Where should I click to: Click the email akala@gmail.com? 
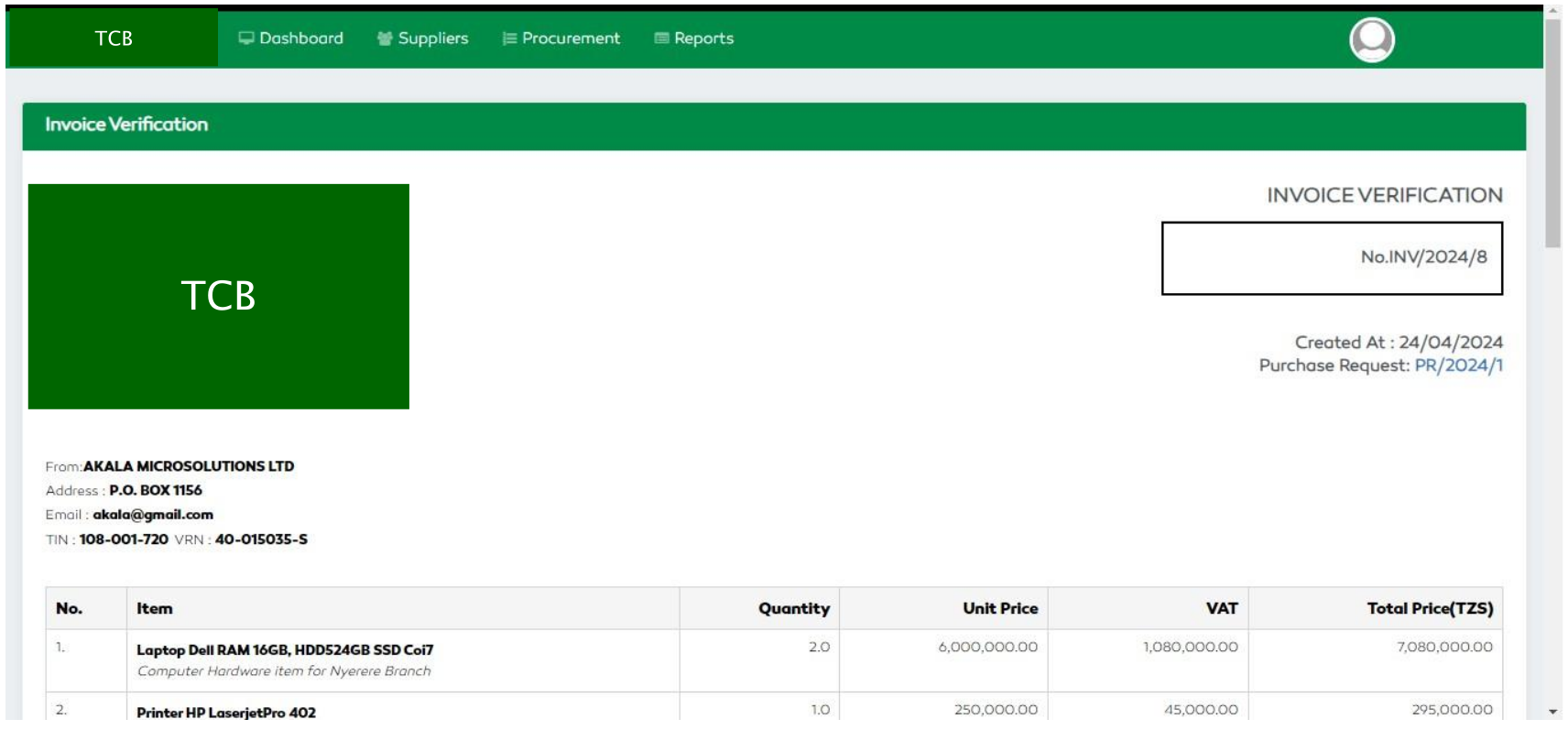153,515
